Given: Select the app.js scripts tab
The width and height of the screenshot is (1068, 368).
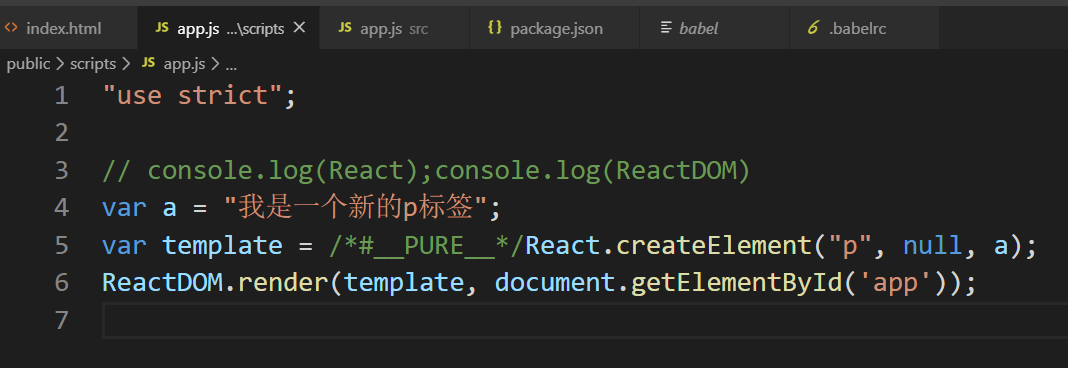Looking at the screenshot, I should [228, 28].
